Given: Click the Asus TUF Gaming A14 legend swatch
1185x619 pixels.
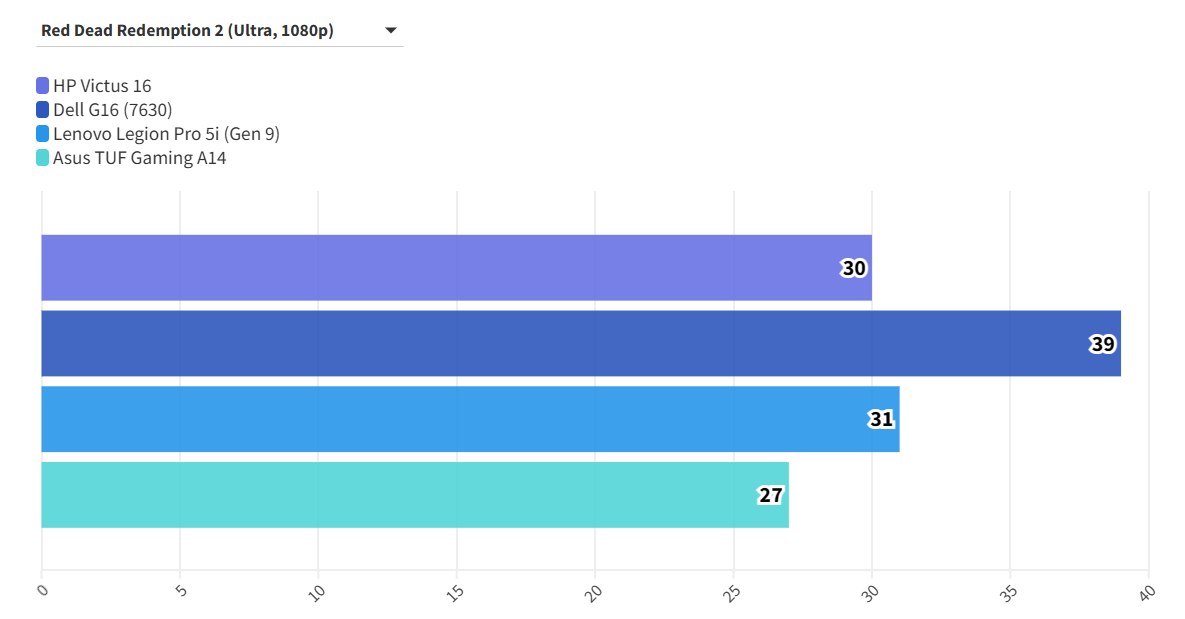Looking at the screenshot, I should [43, 158].
